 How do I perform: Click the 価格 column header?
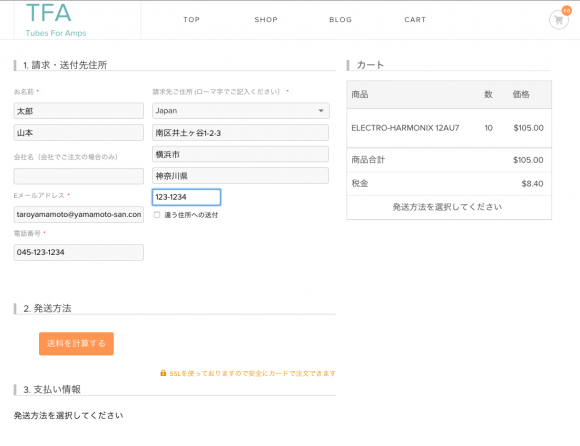[521, 94]
